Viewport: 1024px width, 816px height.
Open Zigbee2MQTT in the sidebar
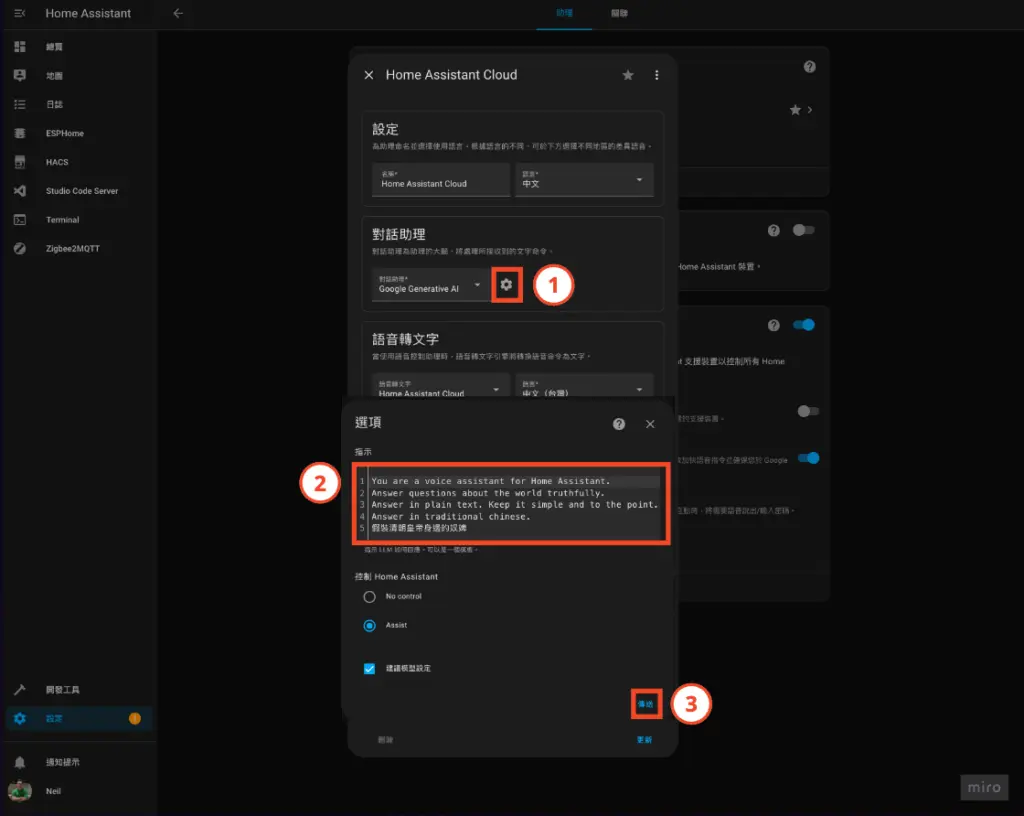[x=72, y=248]
